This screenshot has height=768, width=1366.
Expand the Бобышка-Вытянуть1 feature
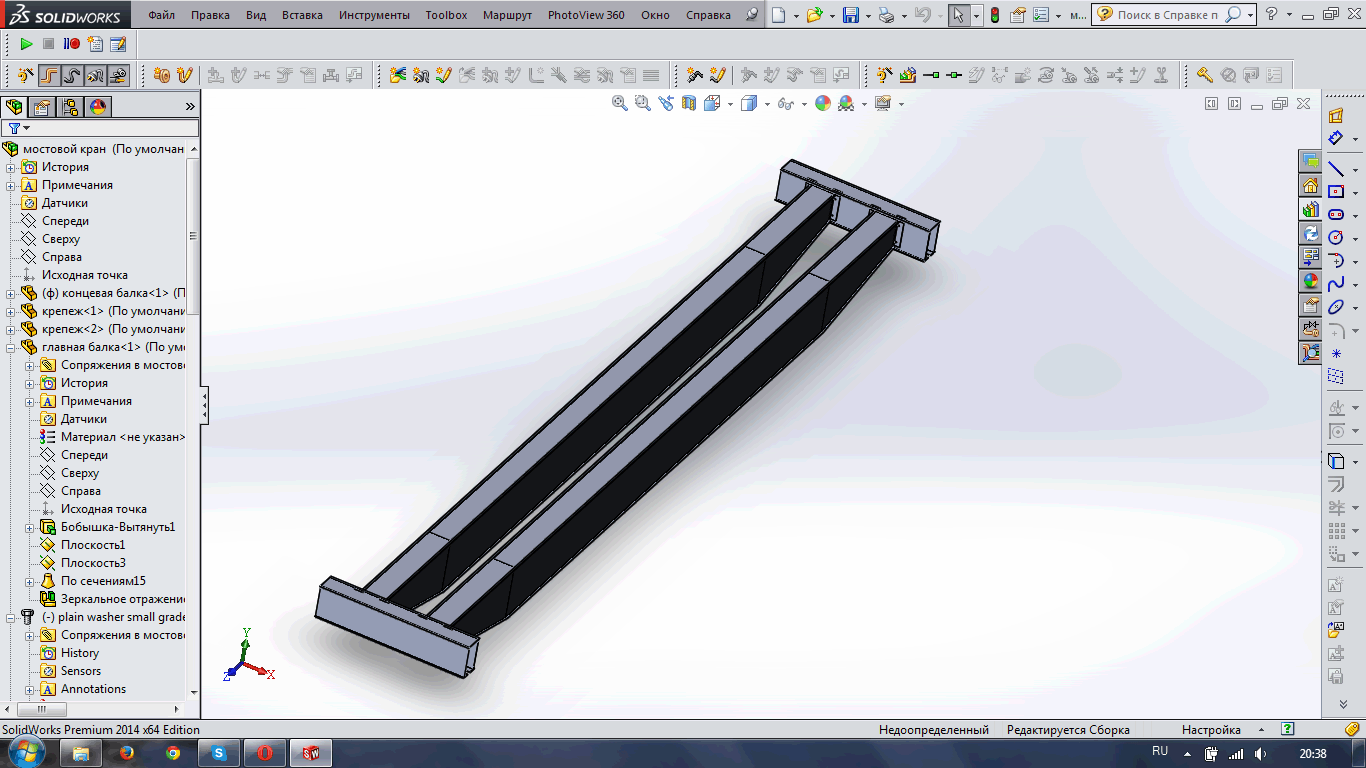coord(30,527)
